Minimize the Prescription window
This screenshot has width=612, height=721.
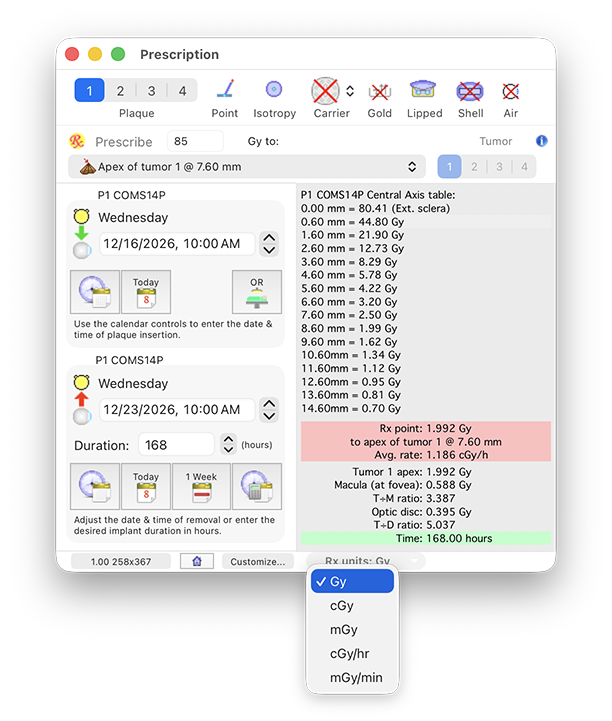point(95,54)
